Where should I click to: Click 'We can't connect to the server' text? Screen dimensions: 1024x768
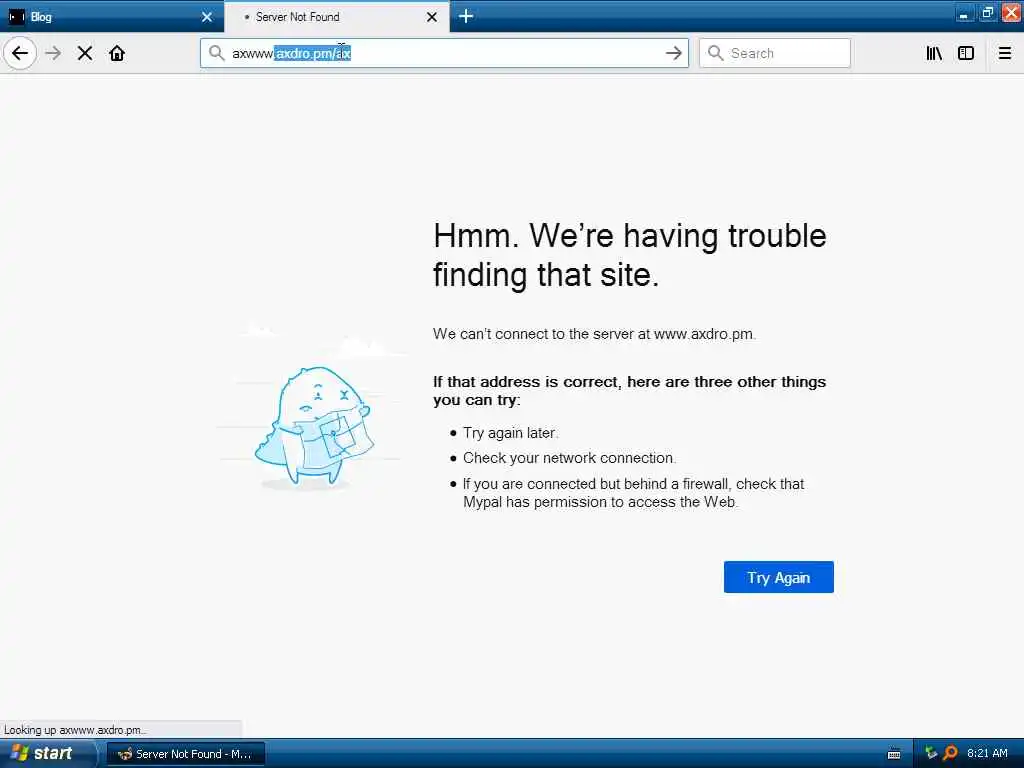coord(594,334)
